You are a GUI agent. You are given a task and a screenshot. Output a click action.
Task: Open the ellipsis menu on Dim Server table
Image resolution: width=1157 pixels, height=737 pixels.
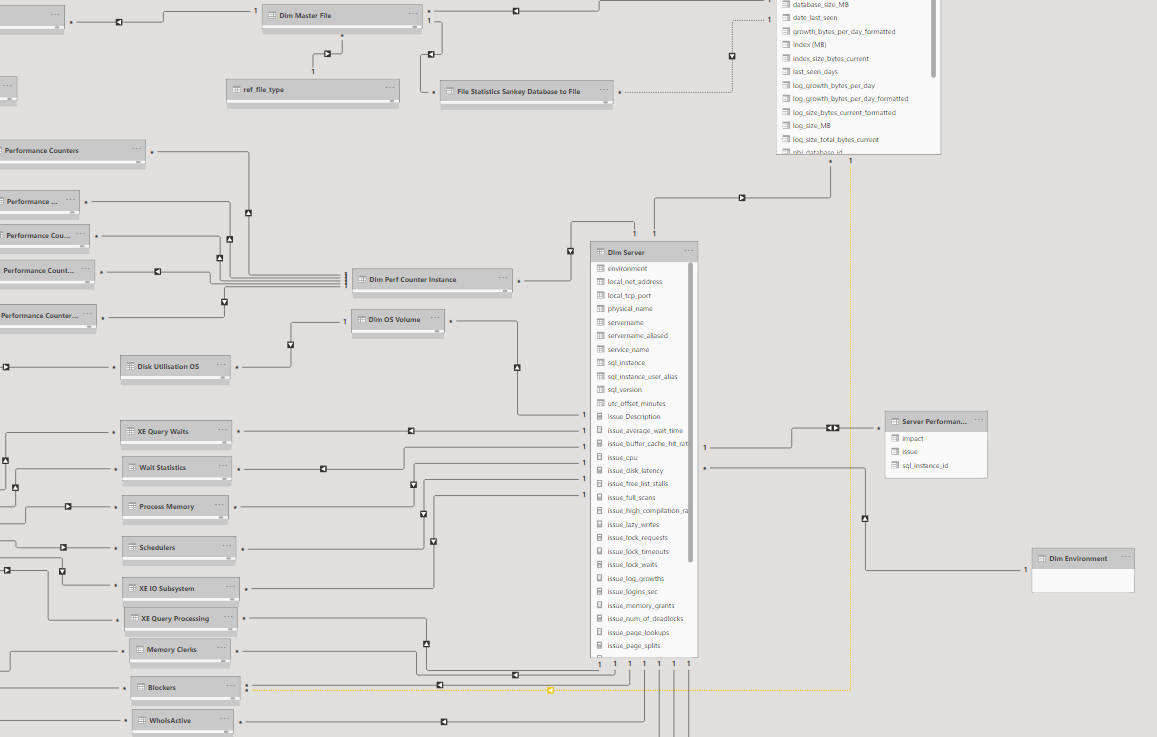tap(689, 251)
